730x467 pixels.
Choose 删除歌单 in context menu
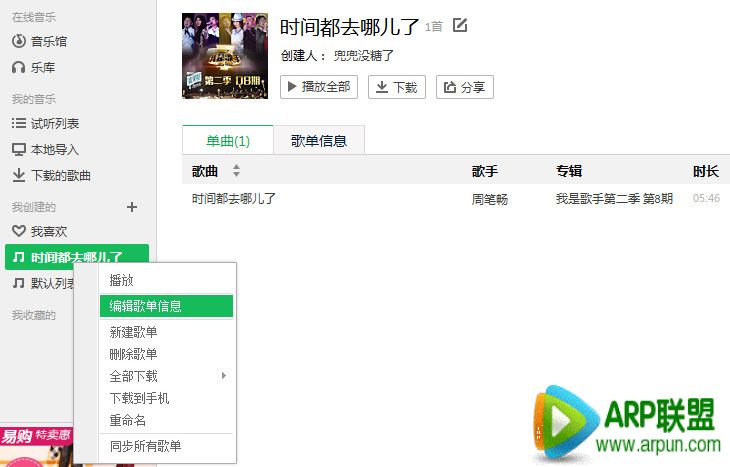point(166,354)
